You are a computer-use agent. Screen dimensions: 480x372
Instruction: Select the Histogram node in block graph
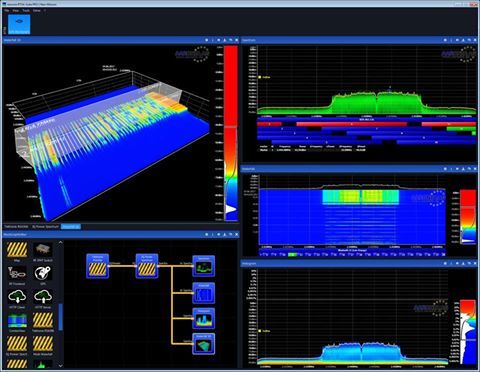click(x=204, y=318)
